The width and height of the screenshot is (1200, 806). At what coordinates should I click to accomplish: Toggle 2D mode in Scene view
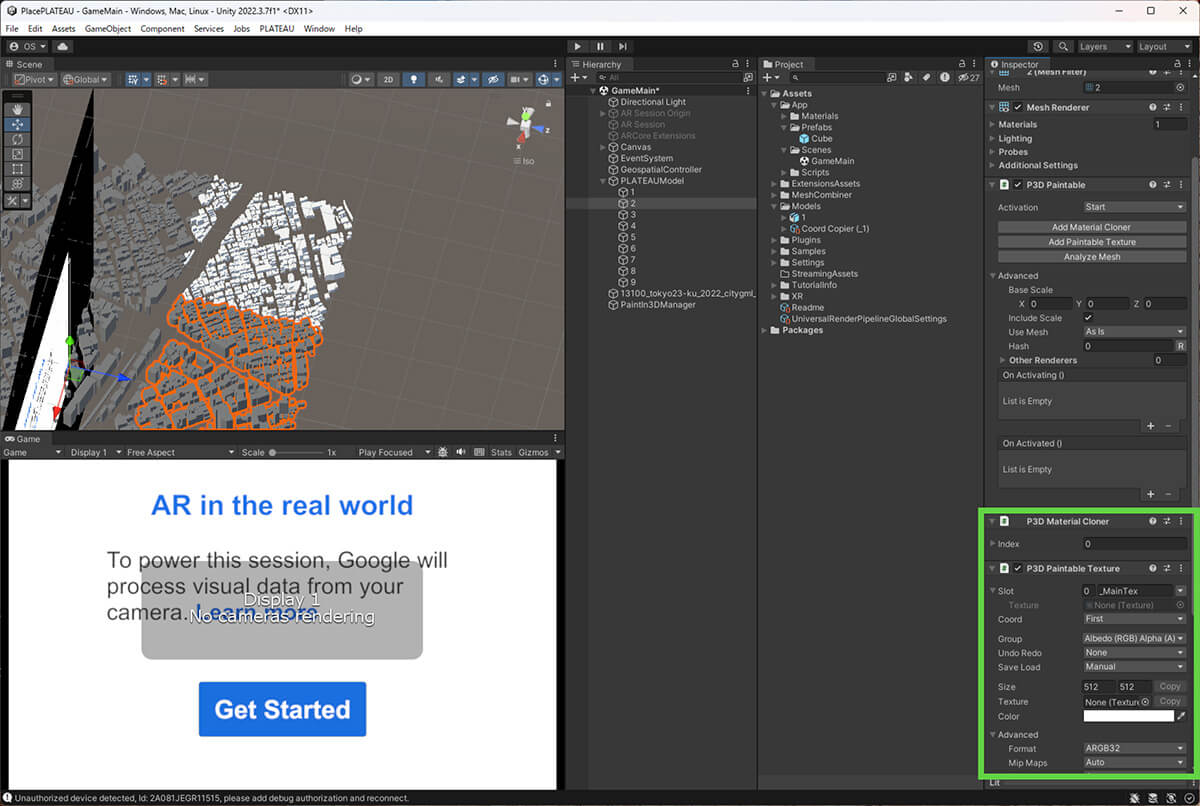coord(389,79)
